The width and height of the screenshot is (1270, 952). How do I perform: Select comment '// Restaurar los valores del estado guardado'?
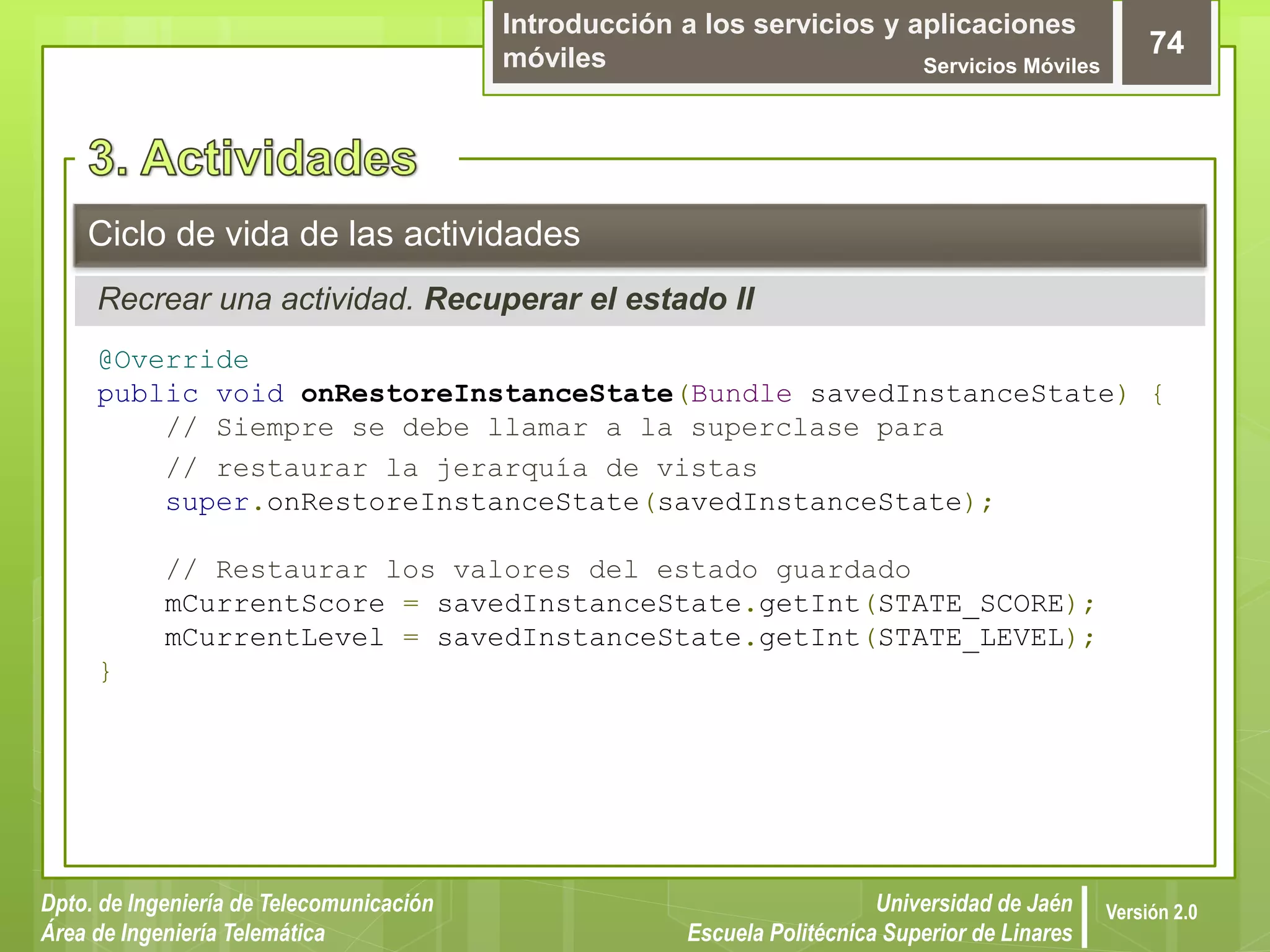pos(538,570)
